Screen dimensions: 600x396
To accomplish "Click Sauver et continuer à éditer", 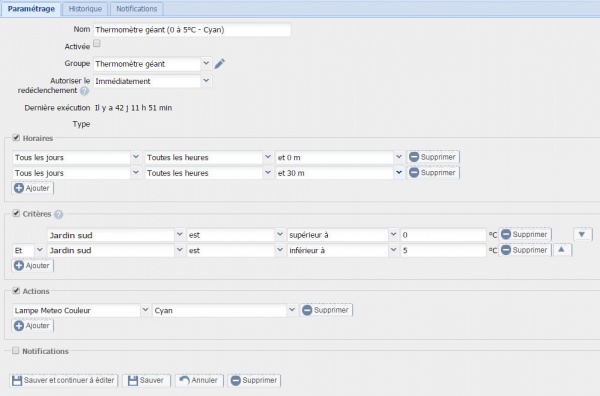I will (64, 381).
